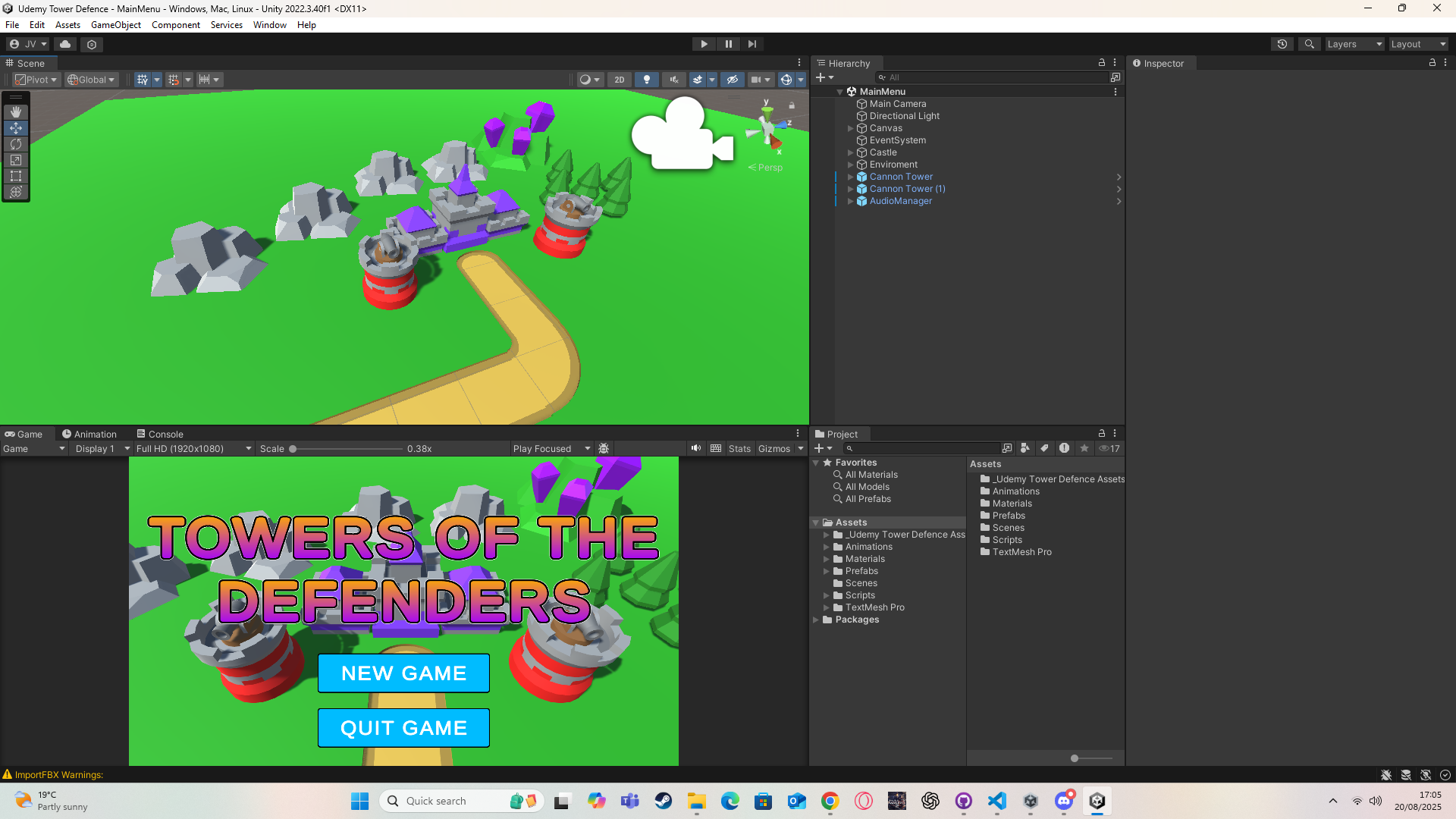The image size is (1456, 819).
Task: Lock the Inspector panel
Action: tap(1432, 63)
